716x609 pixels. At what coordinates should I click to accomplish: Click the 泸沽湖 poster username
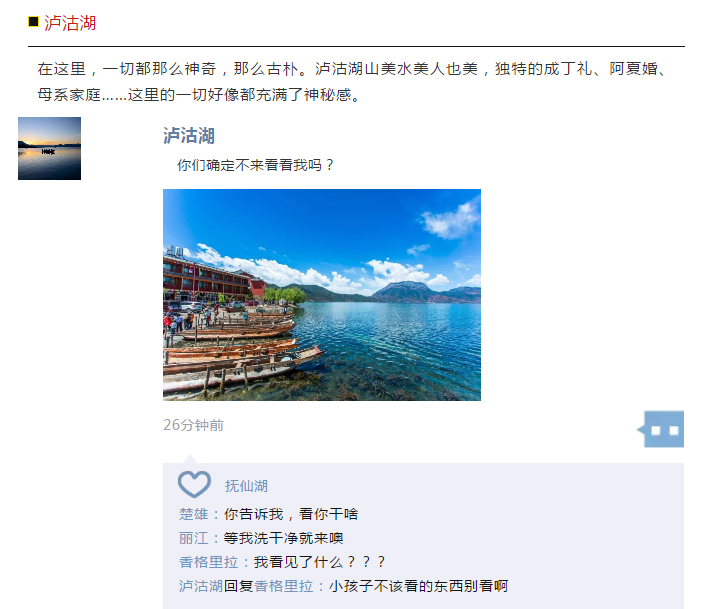point(189,136)
